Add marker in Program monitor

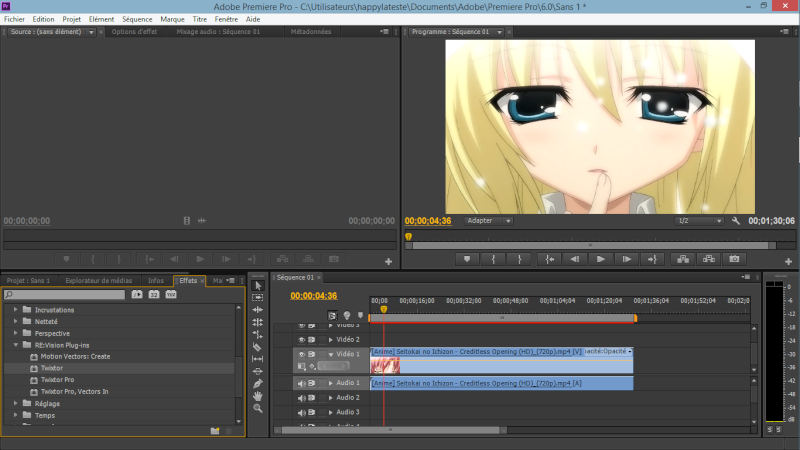pyautogui.click(x=467, y=259)
